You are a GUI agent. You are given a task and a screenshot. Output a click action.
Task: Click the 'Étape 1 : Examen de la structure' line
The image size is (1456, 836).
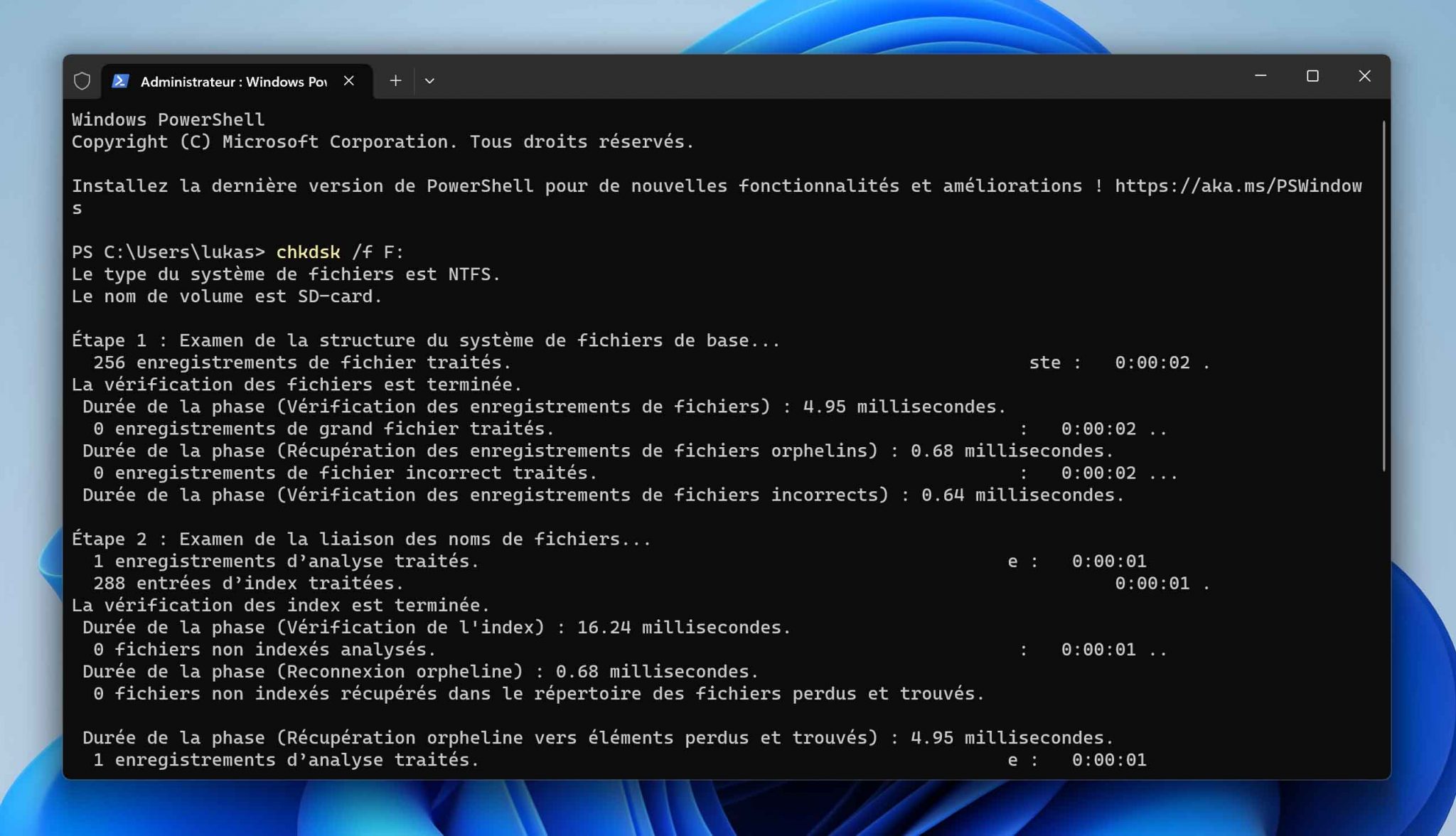tap(426, 341)
